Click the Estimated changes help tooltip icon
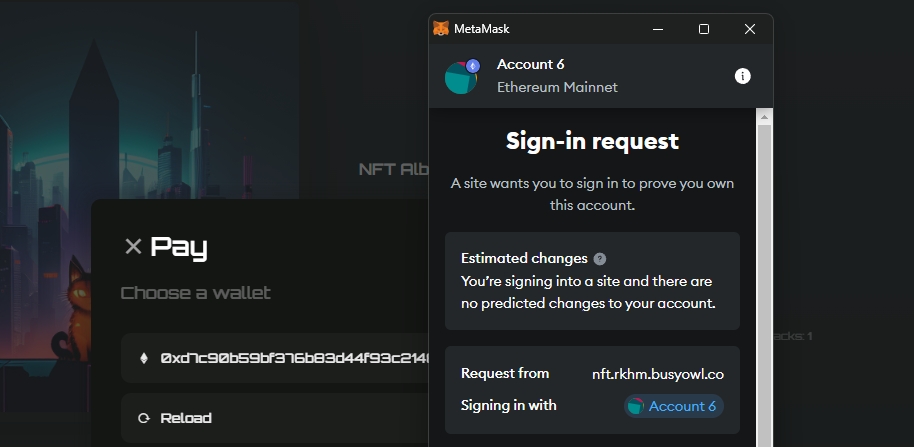This screenshot has height=447, width=914. coord(599,258)
